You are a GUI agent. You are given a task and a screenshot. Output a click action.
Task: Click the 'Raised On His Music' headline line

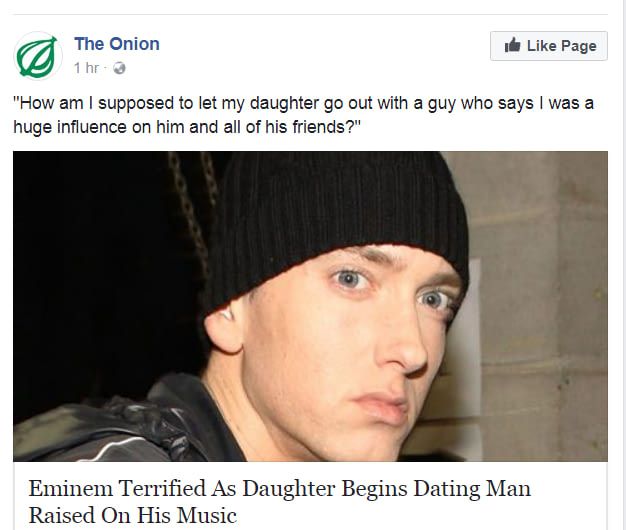coord(133,515)
